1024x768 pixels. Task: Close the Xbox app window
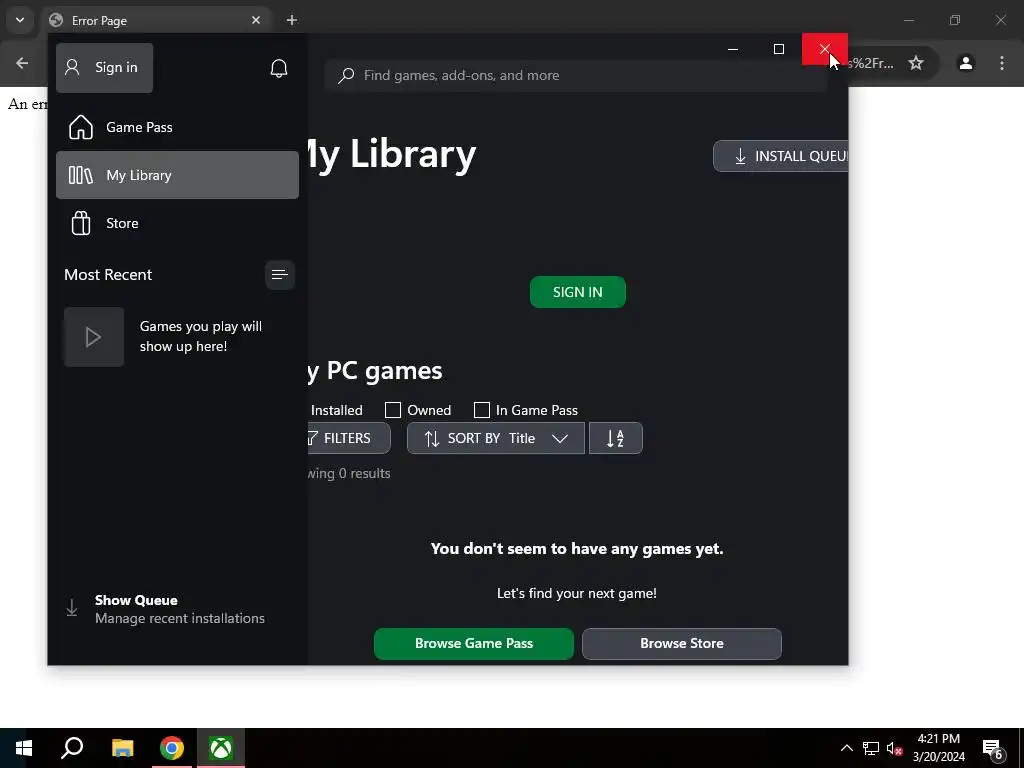[825, 49]
